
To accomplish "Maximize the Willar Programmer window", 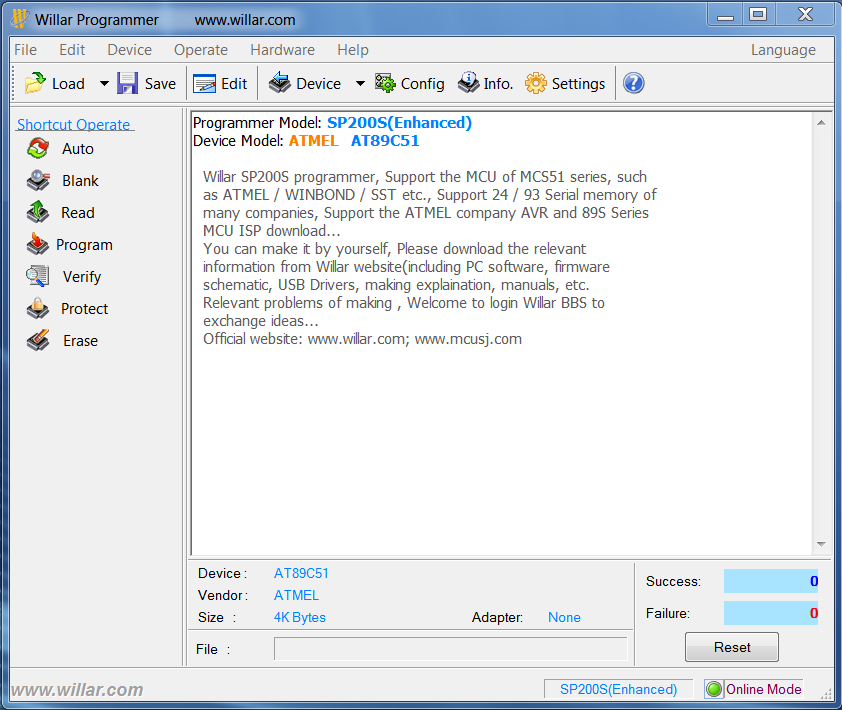I will [758, 14].
